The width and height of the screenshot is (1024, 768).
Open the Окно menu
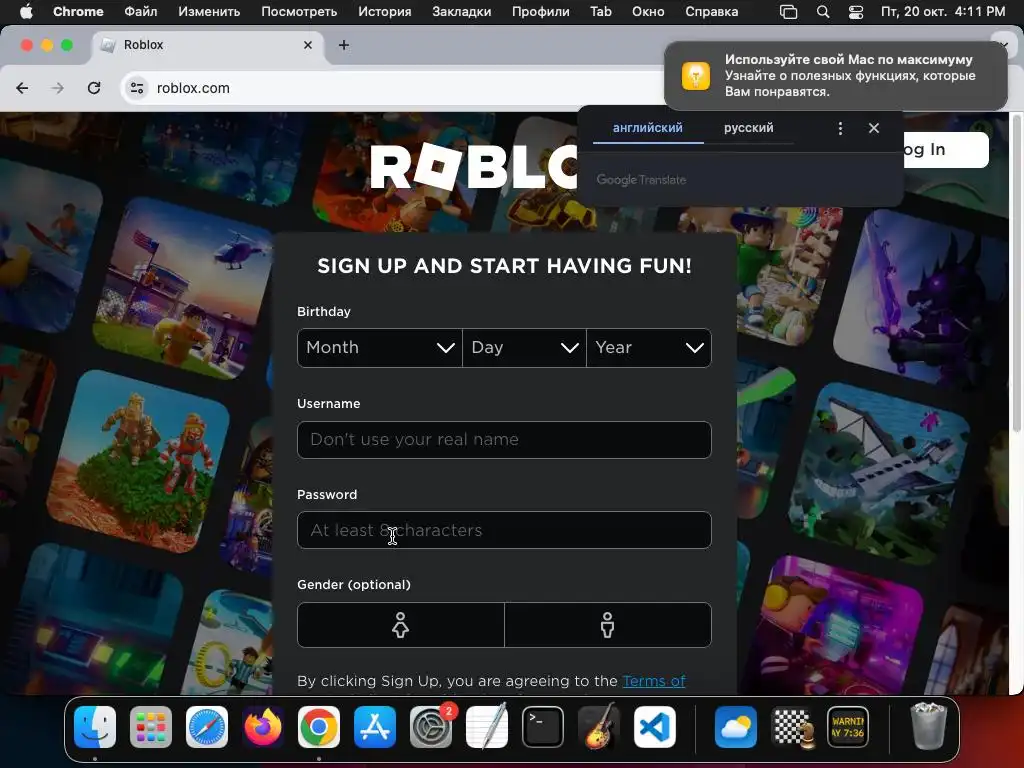648,12
